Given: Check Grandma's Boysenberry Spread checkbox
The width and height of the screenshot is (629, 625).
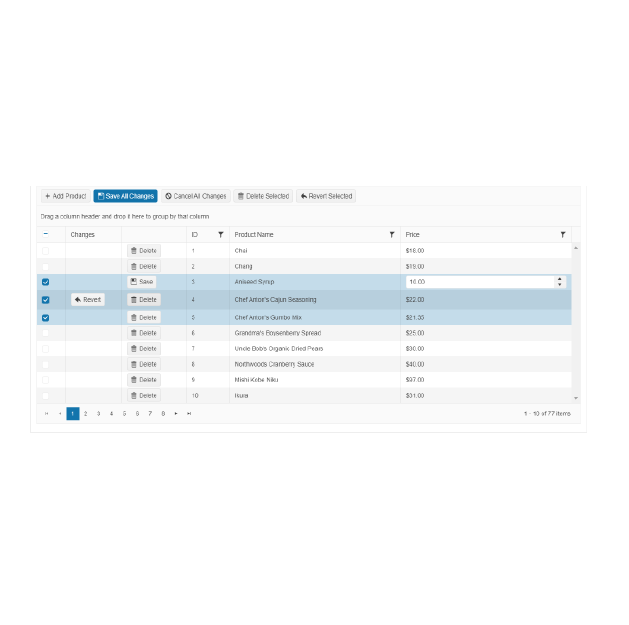Looking at the screenshot, I should (x=46, y=333).
